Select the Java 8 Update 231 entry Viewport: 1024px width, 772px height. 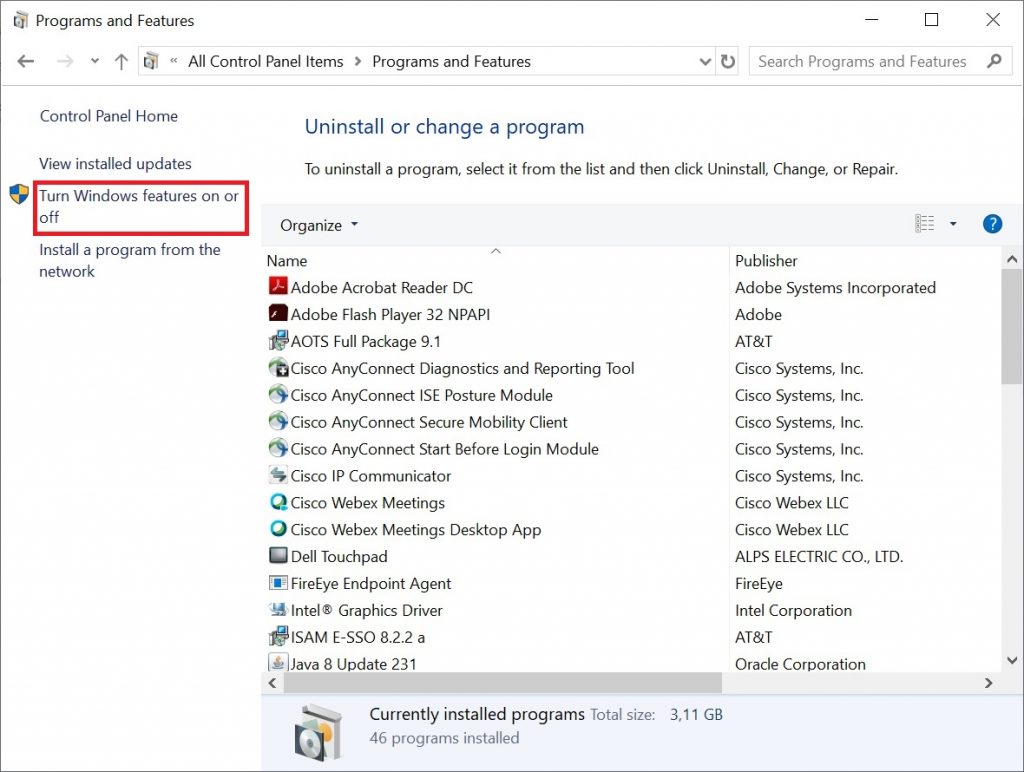tap(353, 664)
